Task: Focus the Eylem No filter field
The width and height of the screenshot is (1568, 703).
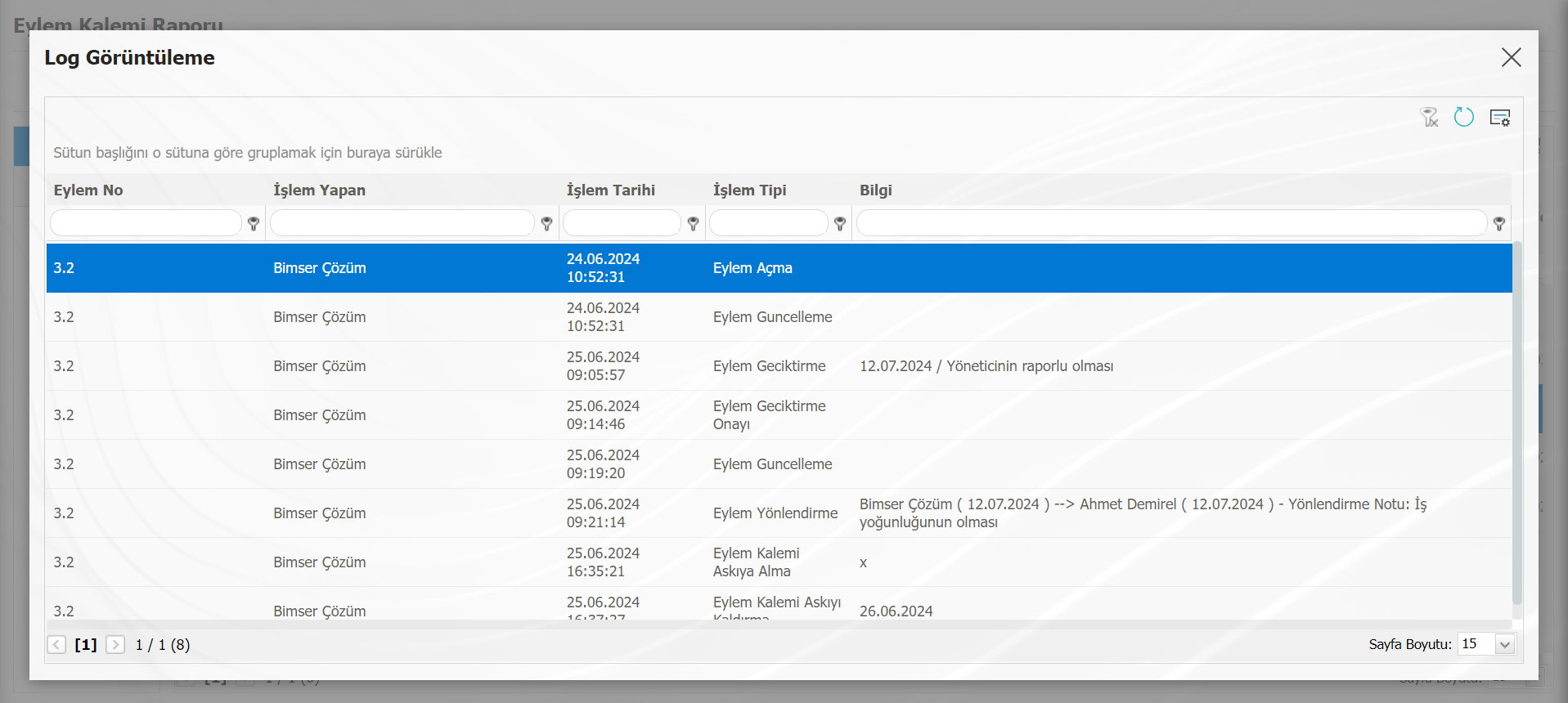Action: [x=146, y=223]
